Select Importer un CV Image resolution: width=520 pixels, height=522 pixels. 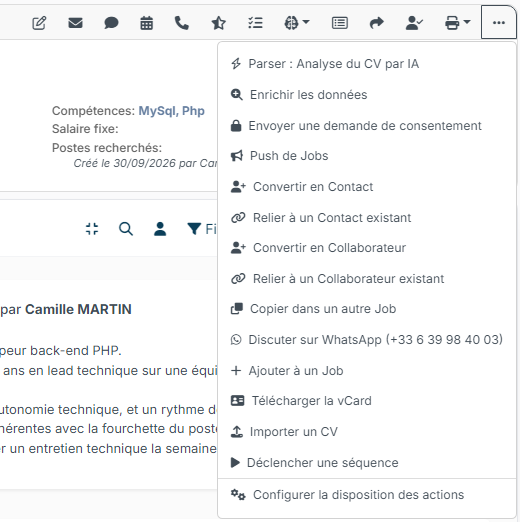(x=367, y=432)
